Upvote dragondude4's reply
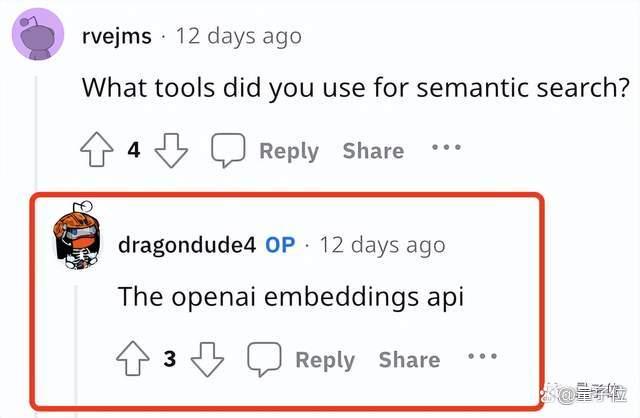 pyautogui.click(x=133, y=358)
